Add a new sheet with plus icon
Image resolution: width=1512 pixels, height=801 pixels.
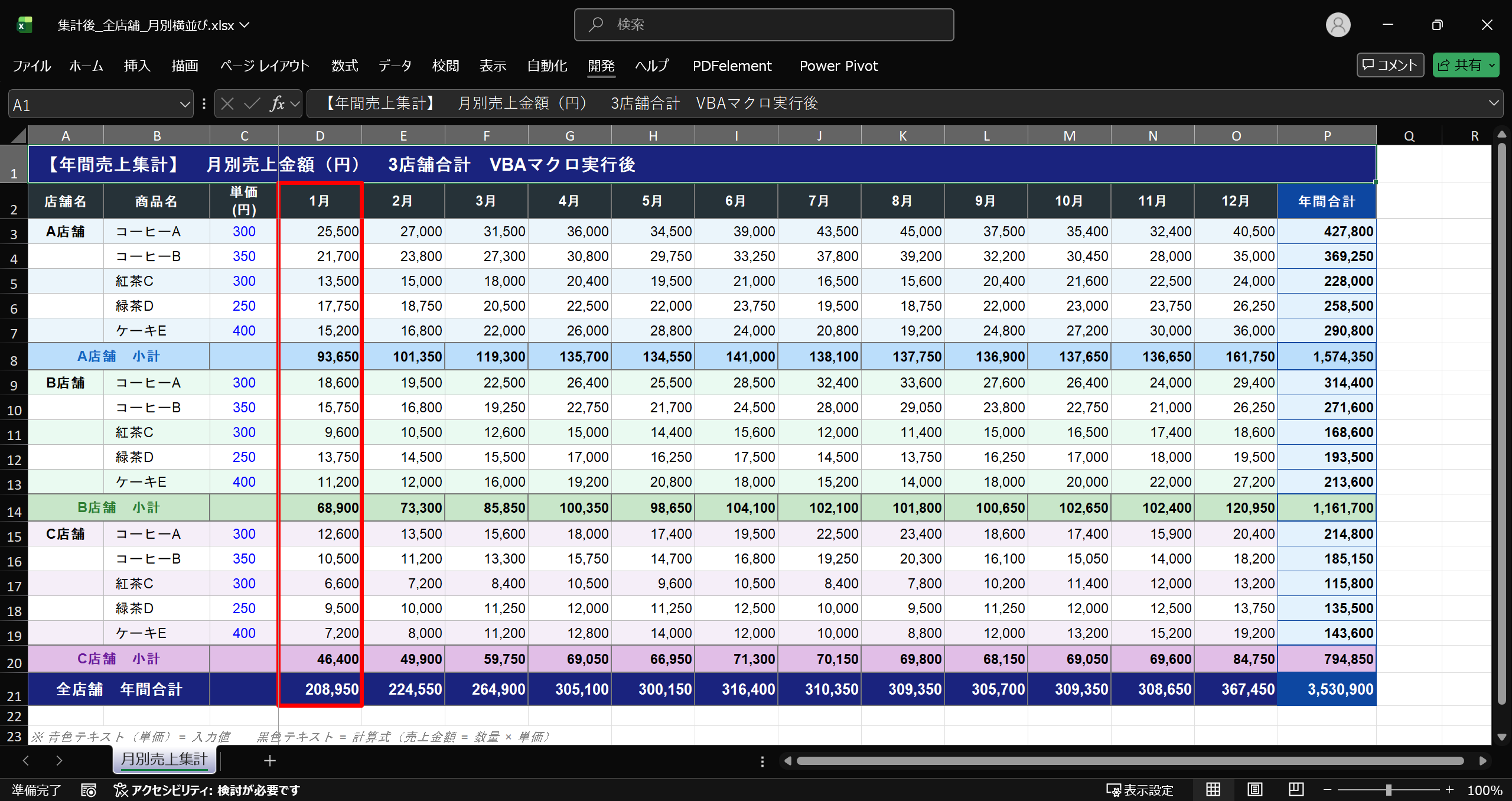[x=270, y=760]
